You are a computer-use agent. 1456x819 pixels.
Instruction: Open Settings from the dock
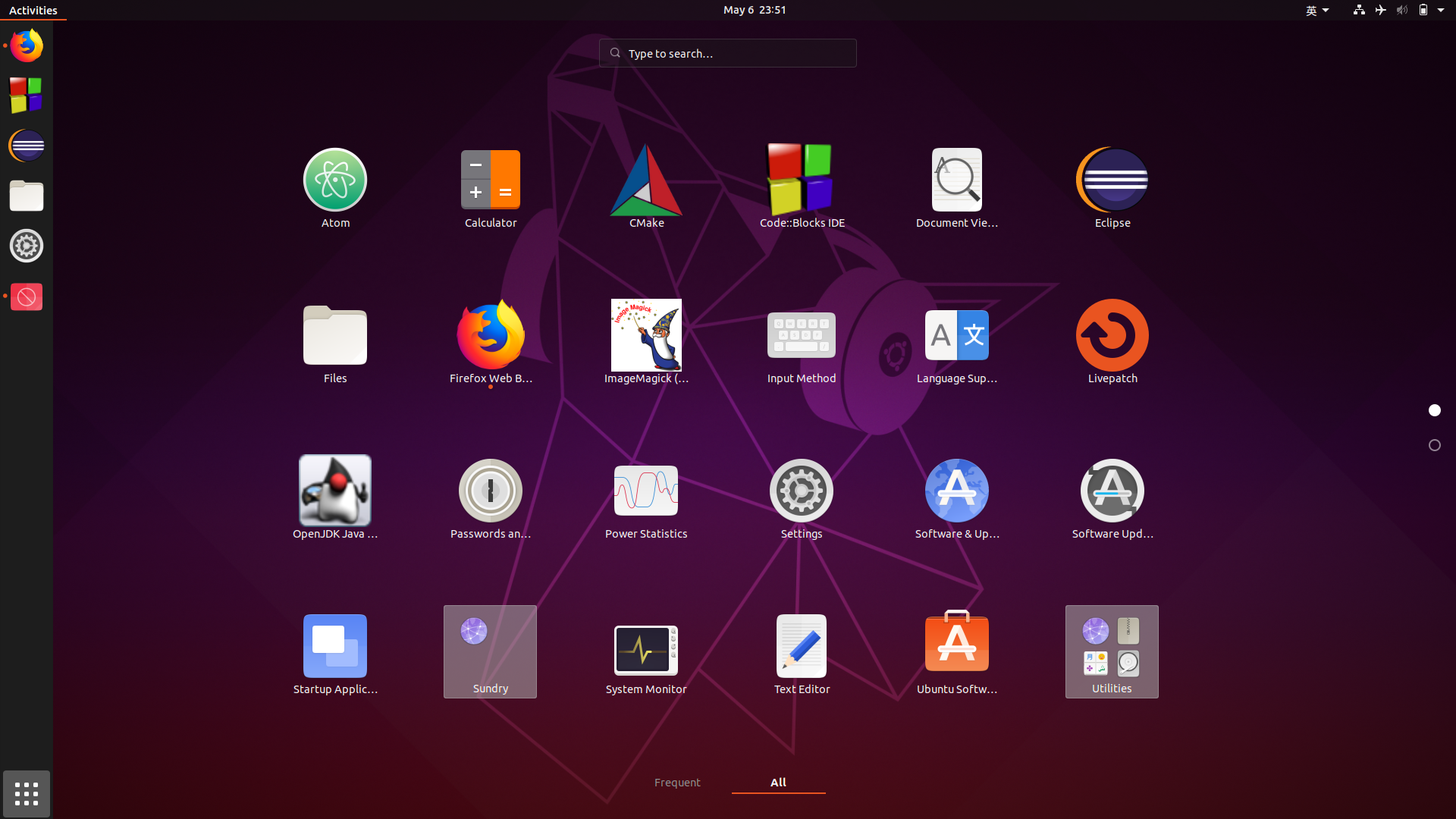point(27,246)
